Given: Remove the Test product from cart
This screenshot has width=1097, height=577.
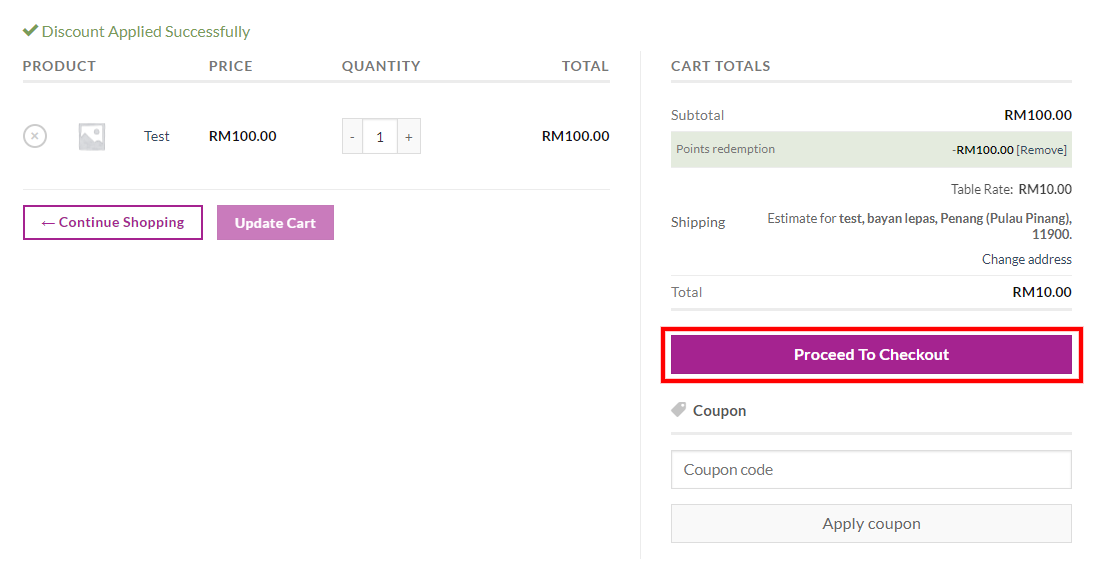Looking at the screenshot, I should coord(35,136).
